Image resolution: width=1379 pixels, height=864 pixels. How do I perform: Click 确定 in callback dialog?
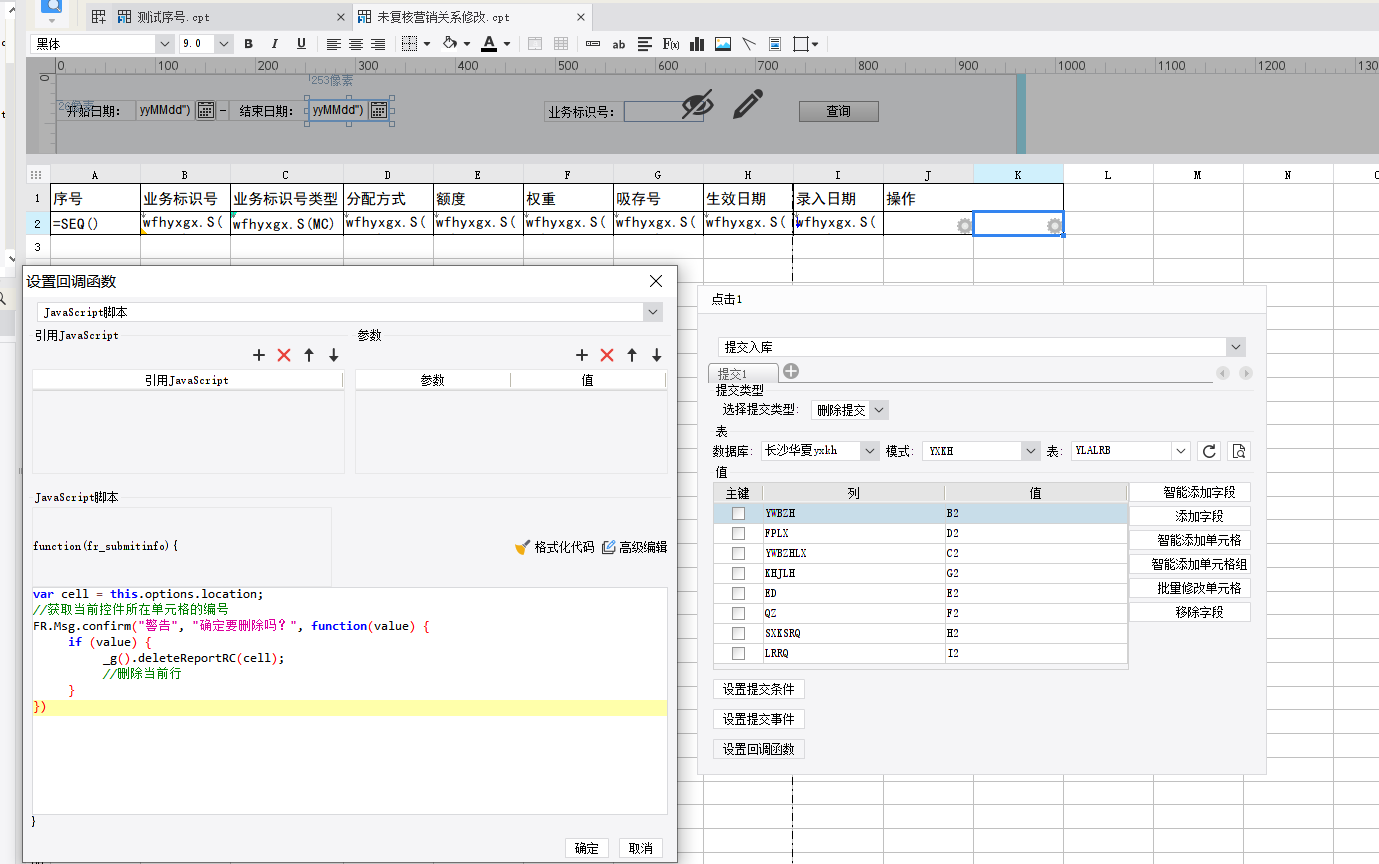click(587, 848)
